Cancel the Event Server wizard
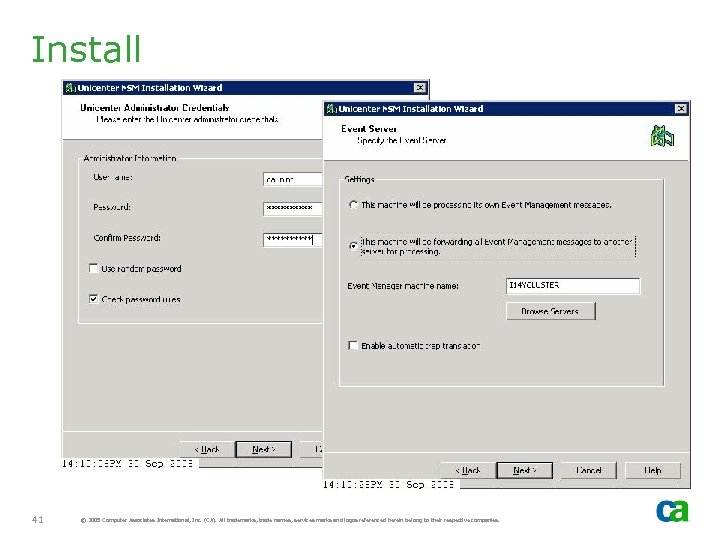The height and width of the screenshot is (540, 720). pyautogui.click(x=589, y=470)
